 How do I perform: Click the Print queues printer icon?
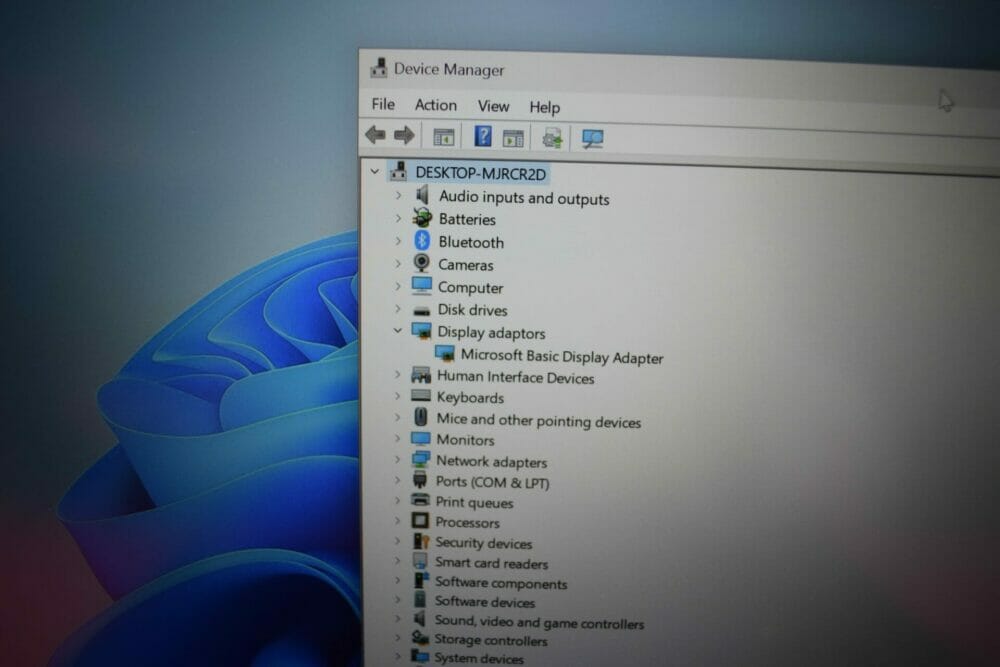[420, 500]
